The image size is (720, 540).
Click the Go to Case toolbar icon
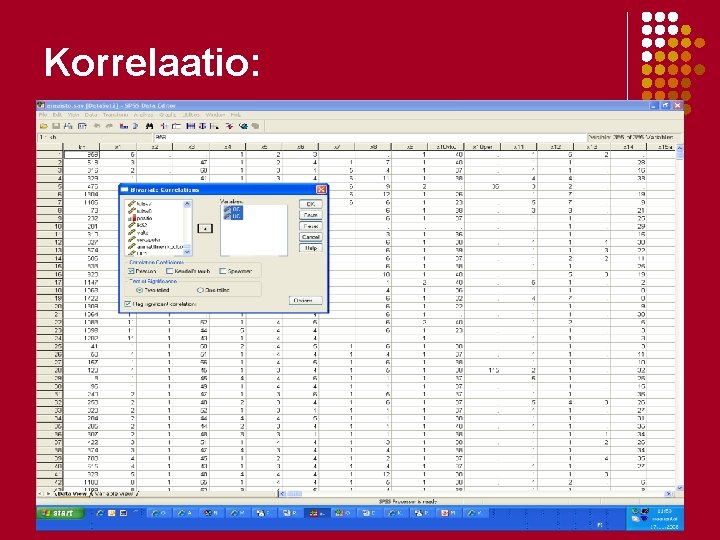point(124,126)
